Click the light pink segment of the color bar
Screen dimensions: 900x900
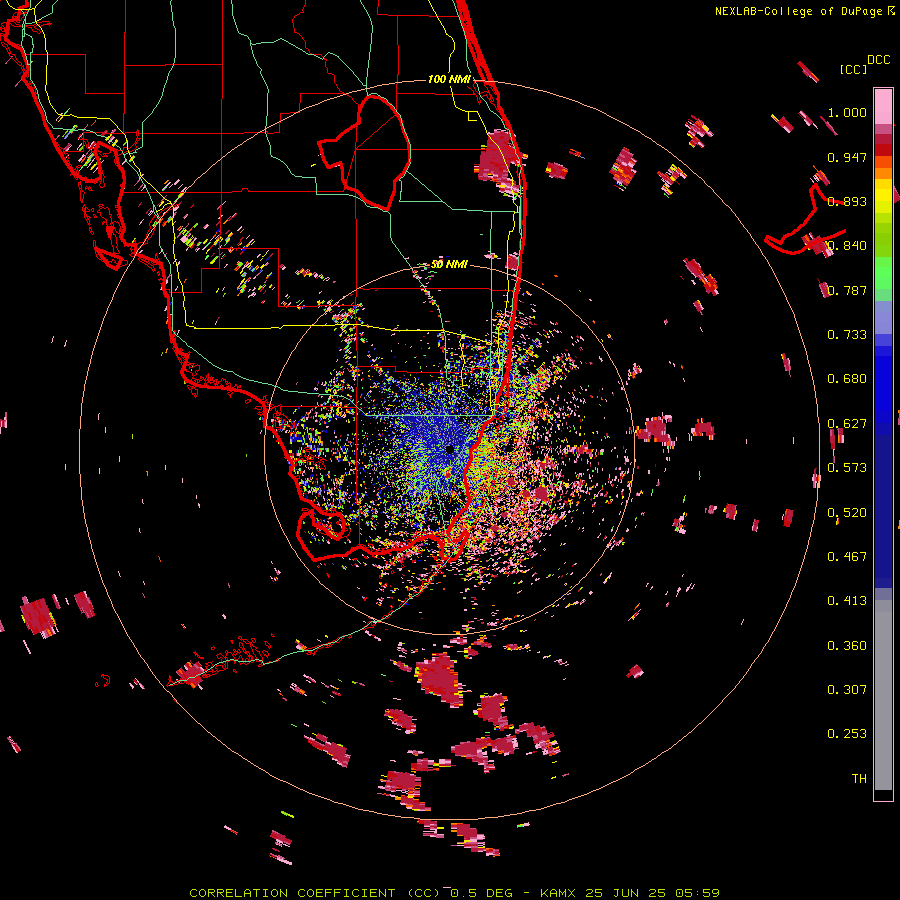[883, 106]
